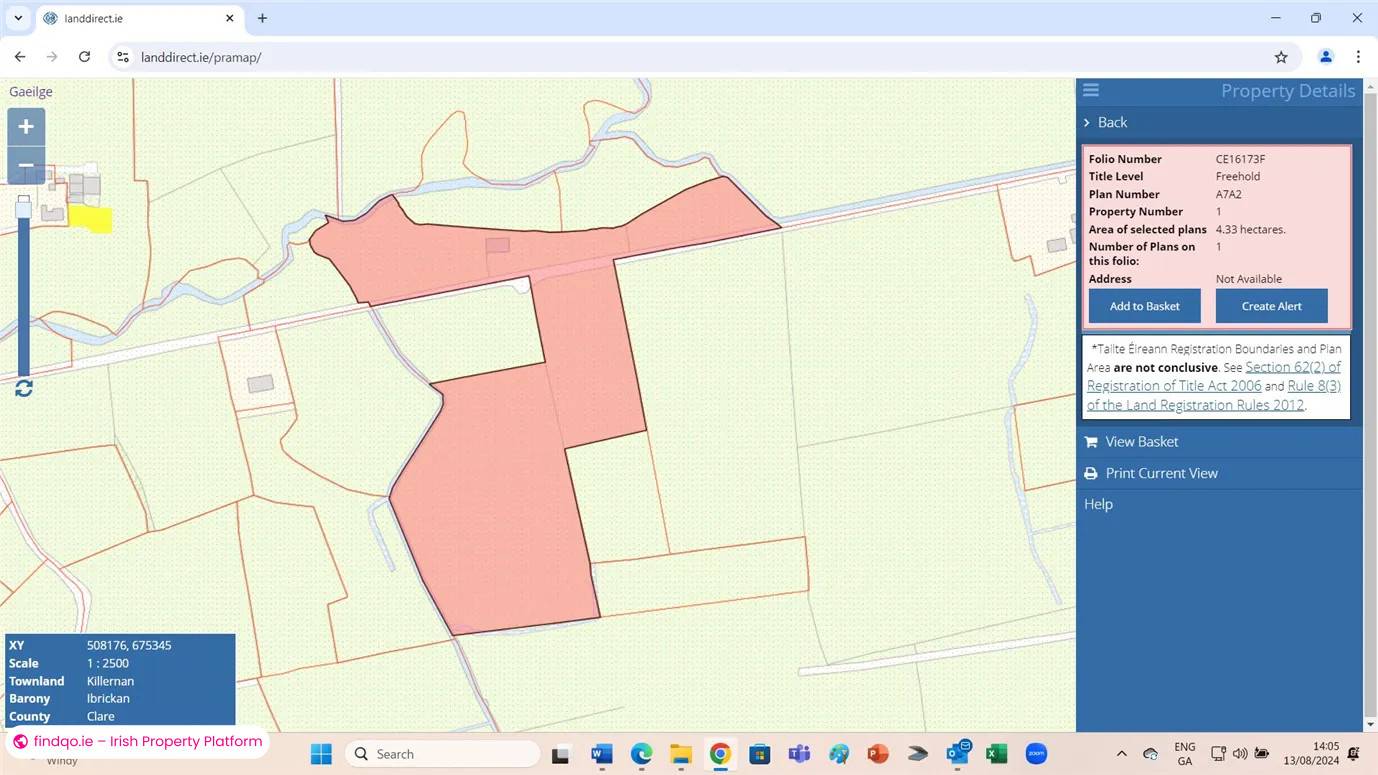
Task: Click the map zoom level slider handle
Action: pyautogui.click(x=24, y=207)
